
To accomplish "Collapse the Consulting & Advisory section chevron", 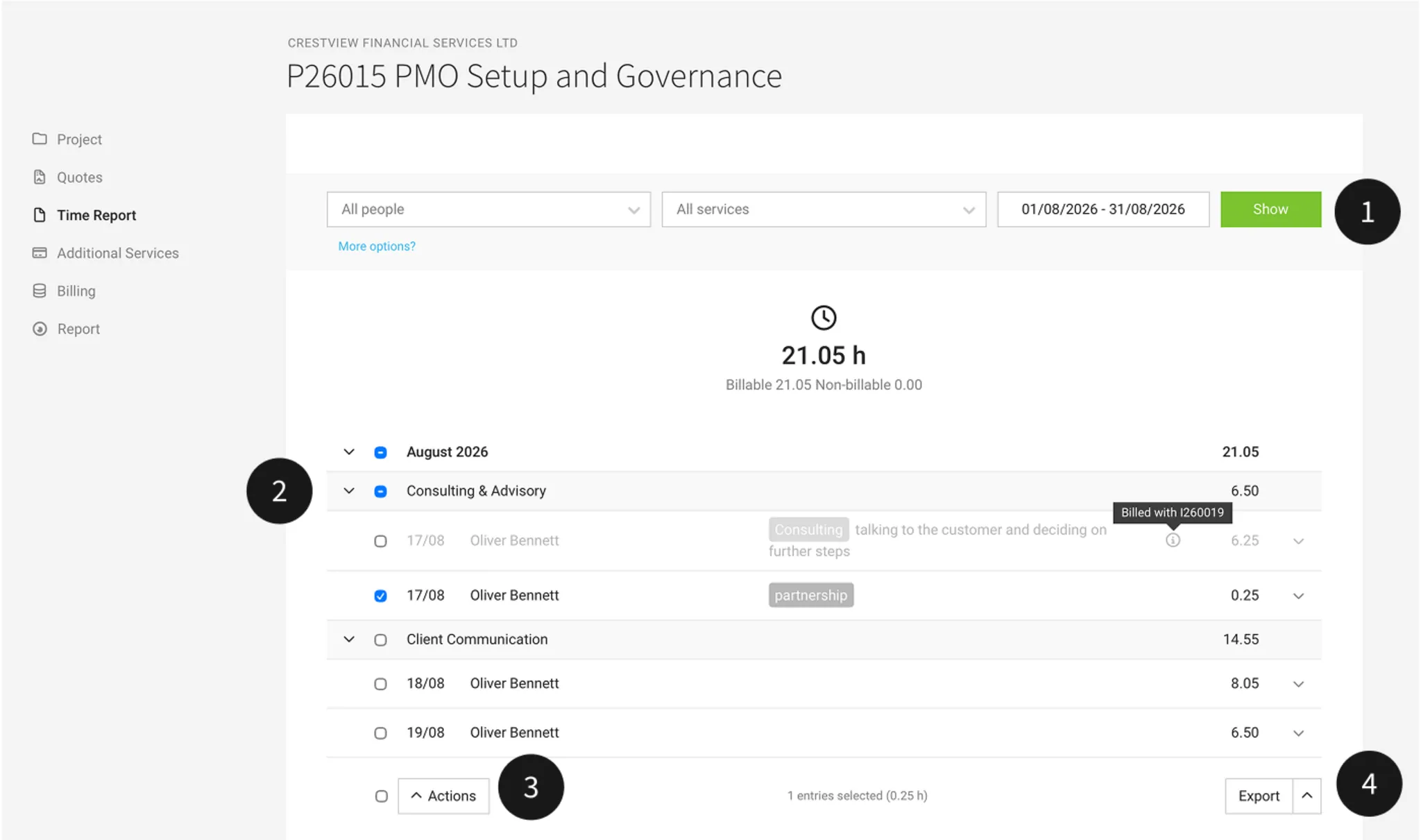I will pyautogui.click(x=349, y=490).
